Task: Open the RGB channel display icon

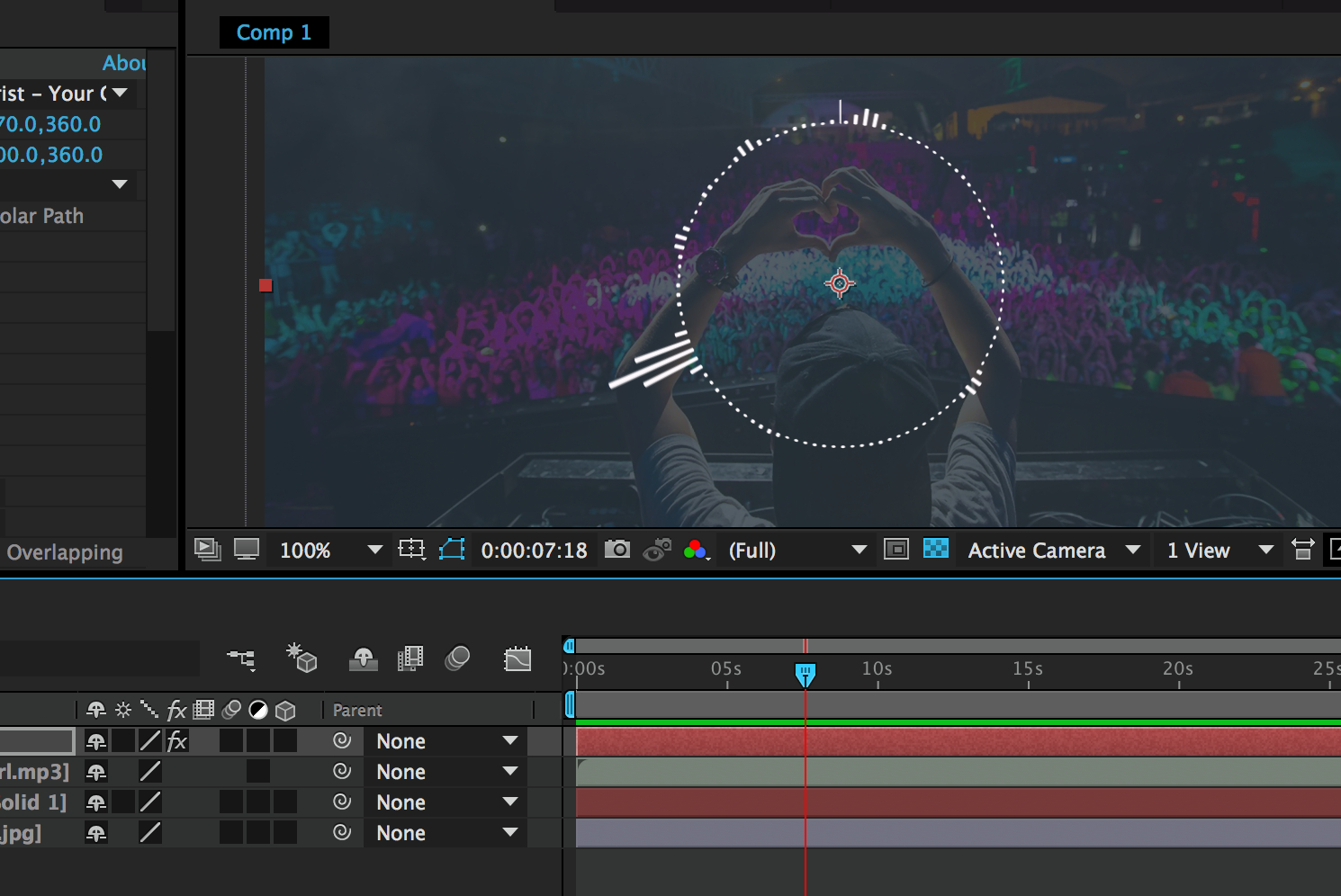Action: [696, 550]
